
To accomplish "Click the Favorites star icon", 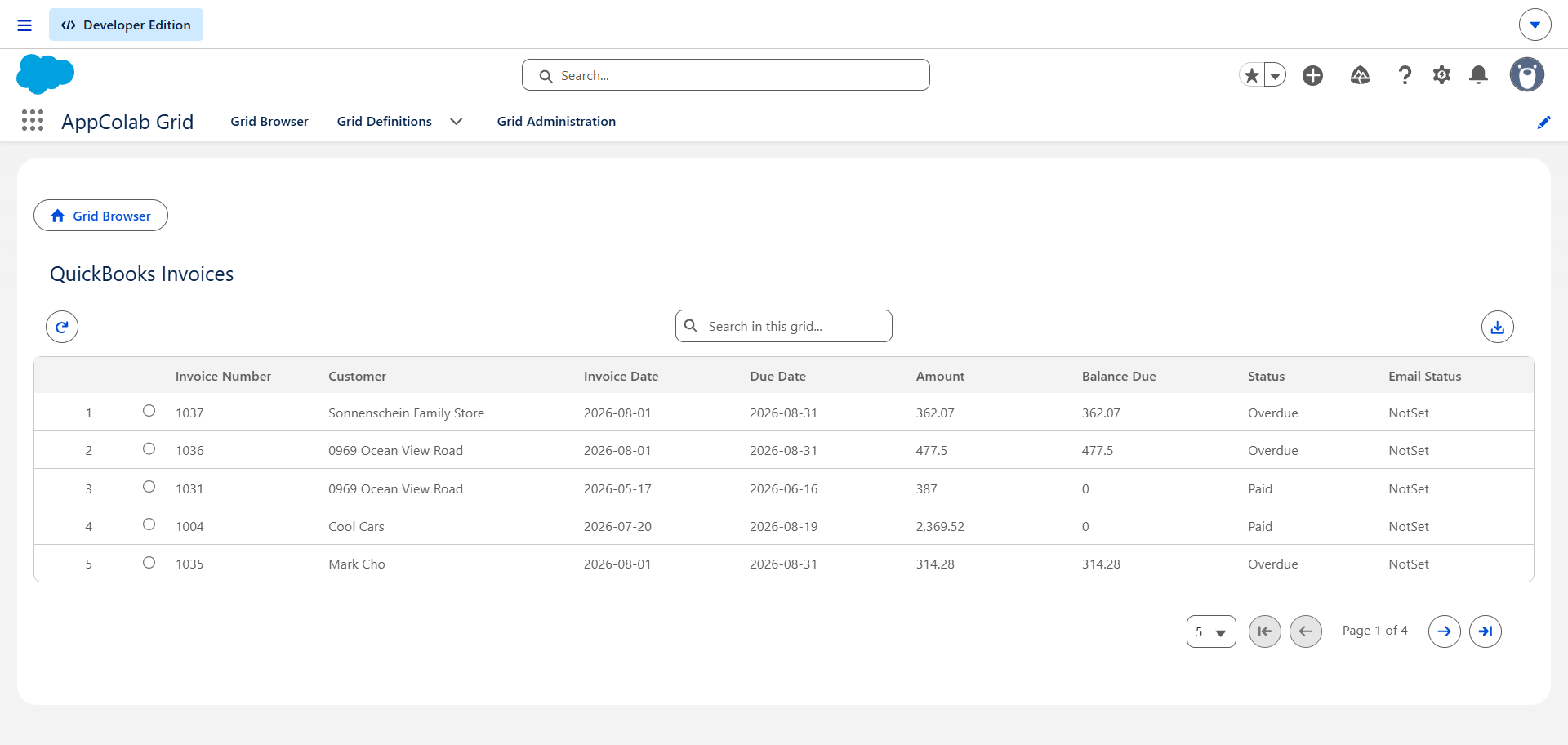I will pos(1251,75).
